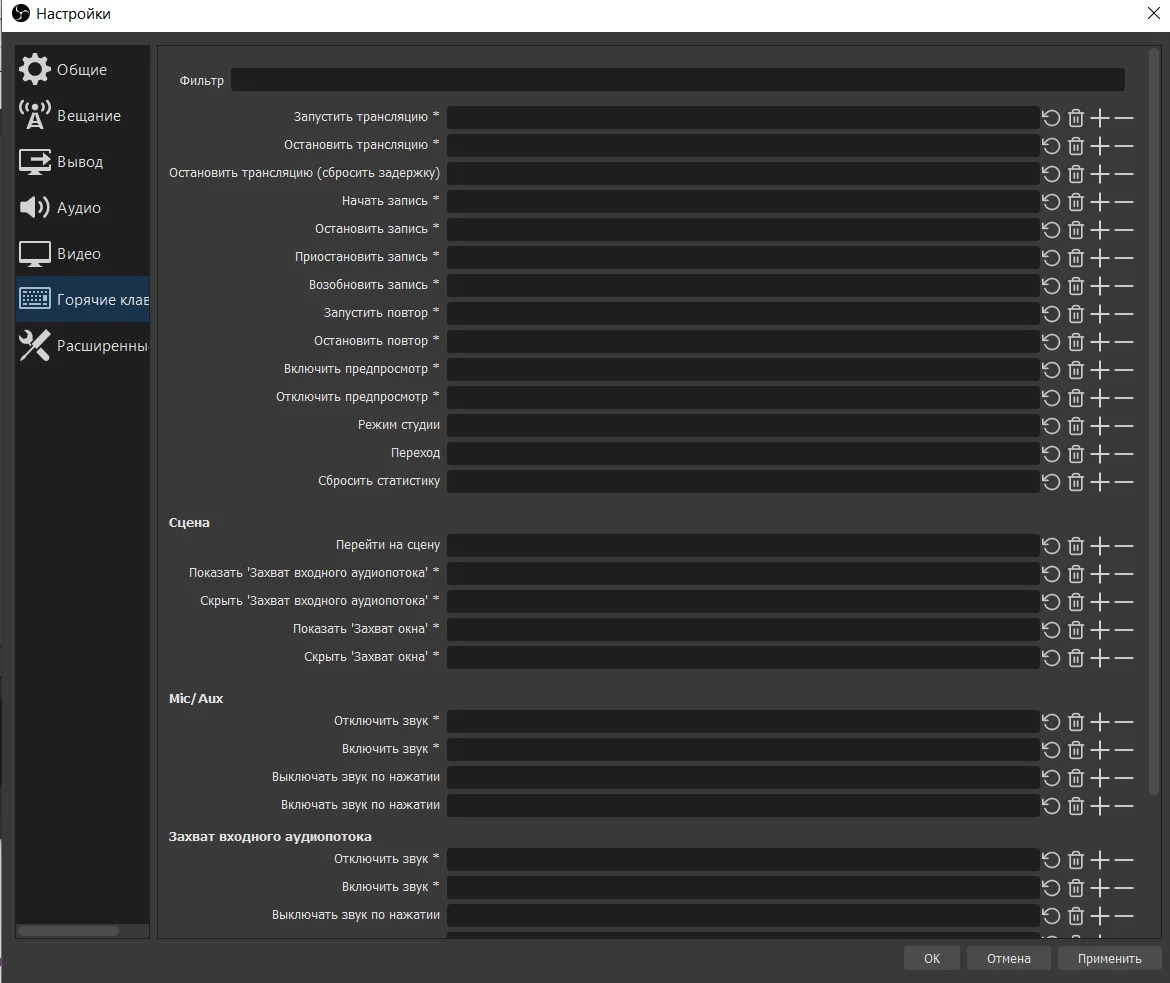Click the 'Применить' button
The width and height of the screenshot is (1170, 983).
coord(1109,958)
